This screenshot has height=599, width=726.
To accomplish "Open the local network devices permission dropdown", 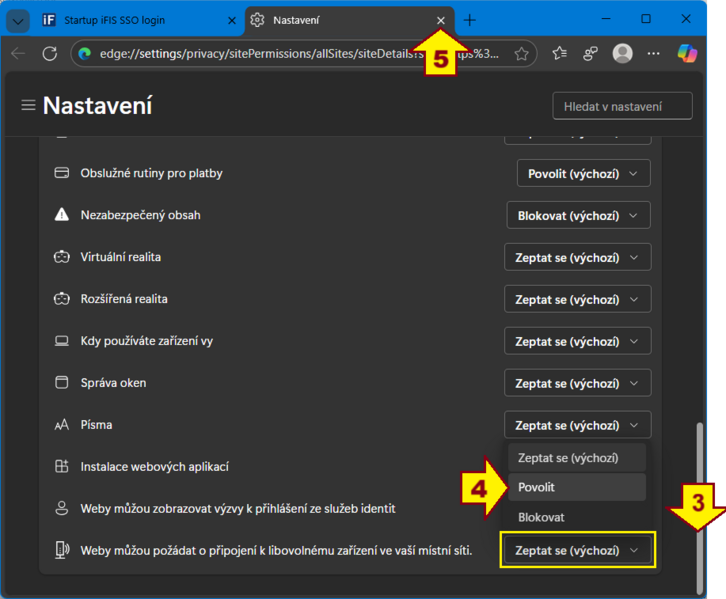I will 577,550.
